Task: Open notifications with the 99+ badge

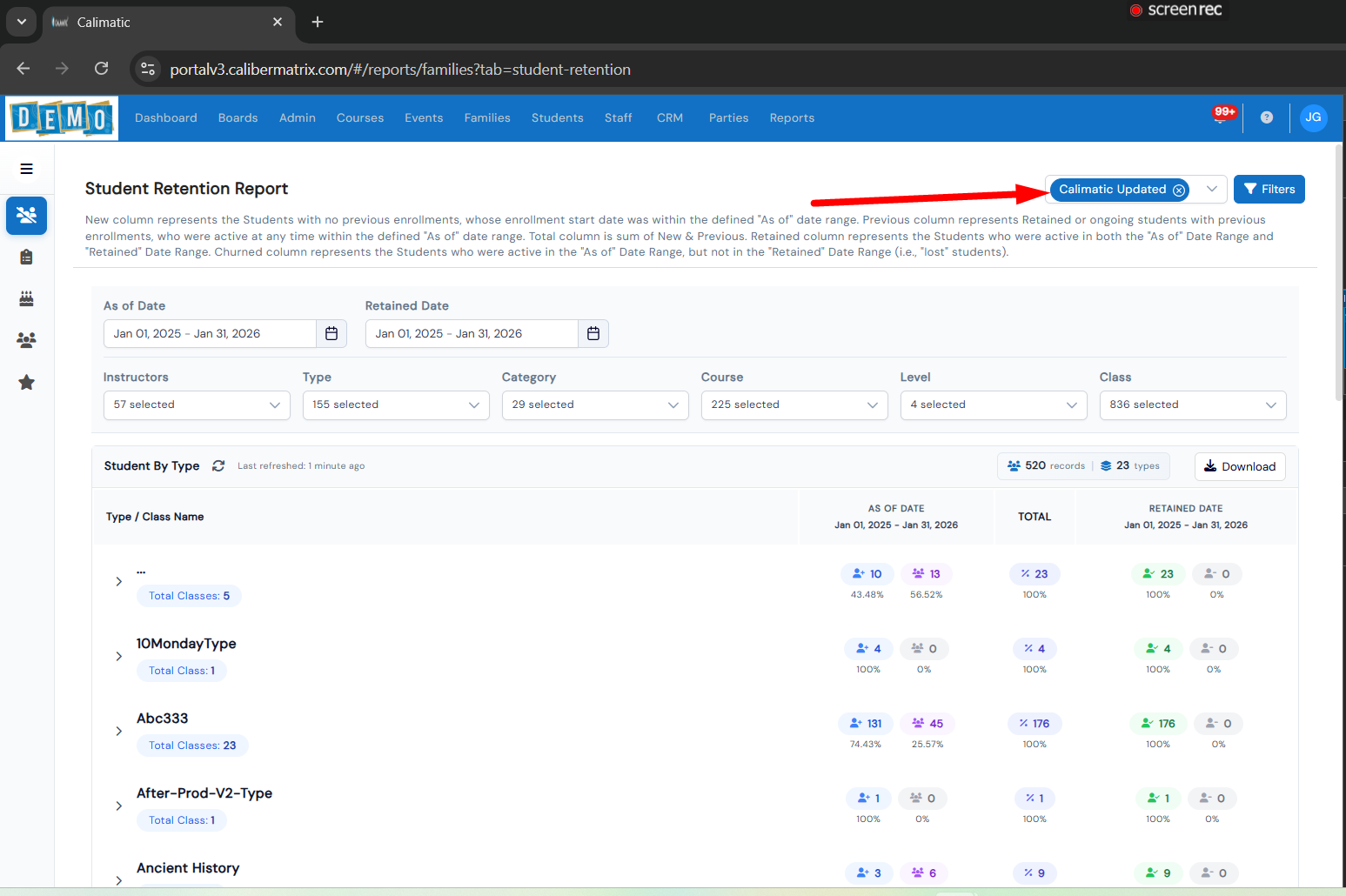Action: [x=1222, y=117]
